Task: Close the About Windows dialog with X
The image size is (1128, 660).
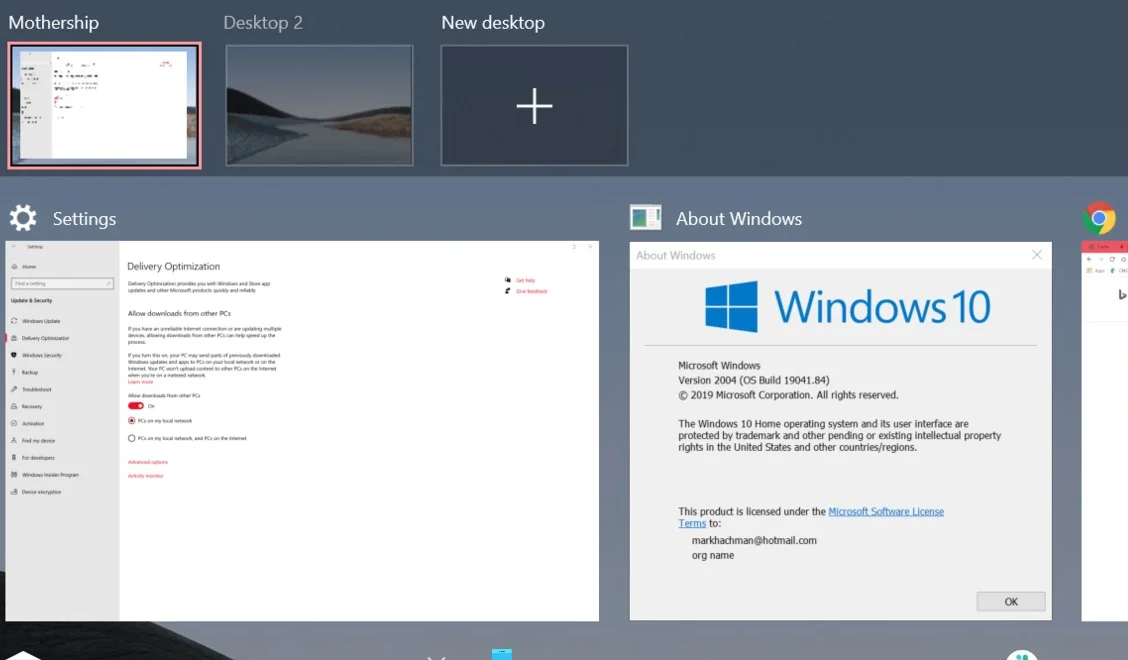Action: point(1037,256)
